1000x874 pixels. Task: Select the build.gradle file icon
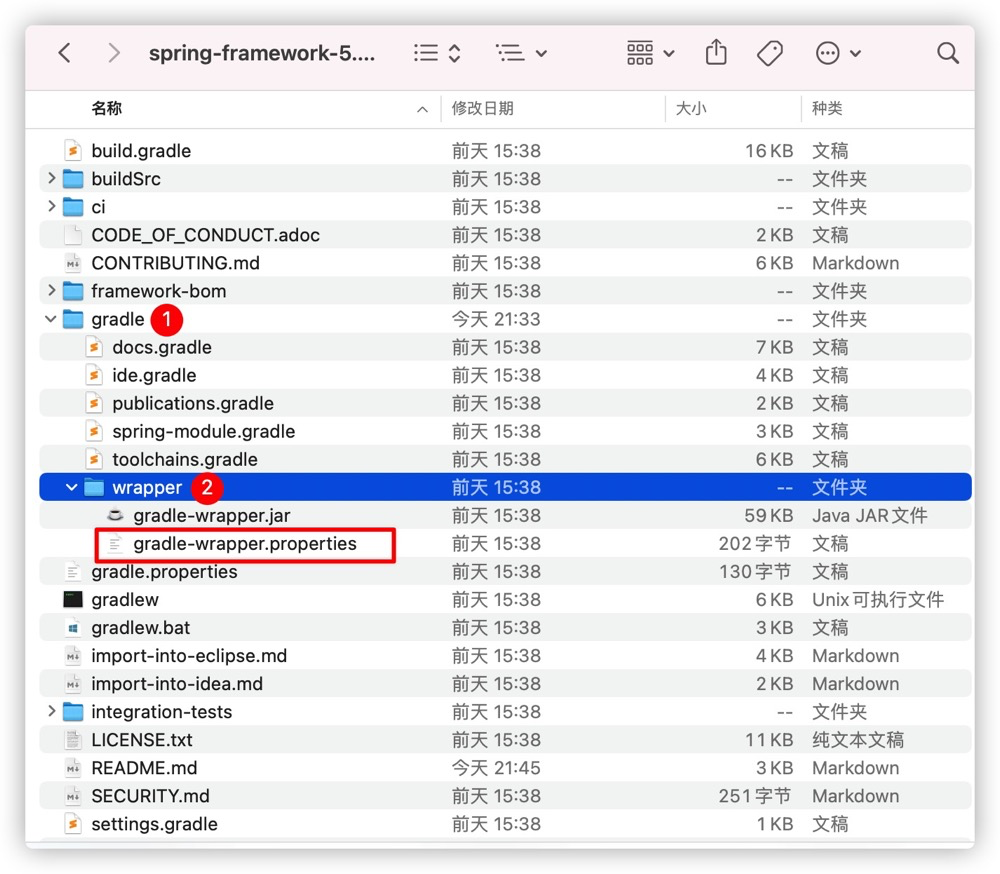coord(73,151)
